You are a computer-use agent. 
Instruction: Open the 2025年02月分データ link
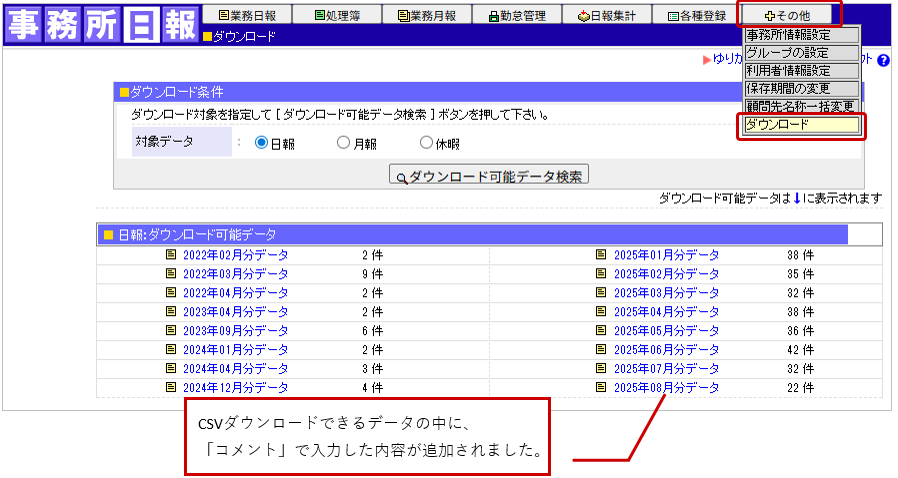tap(667, 274)
